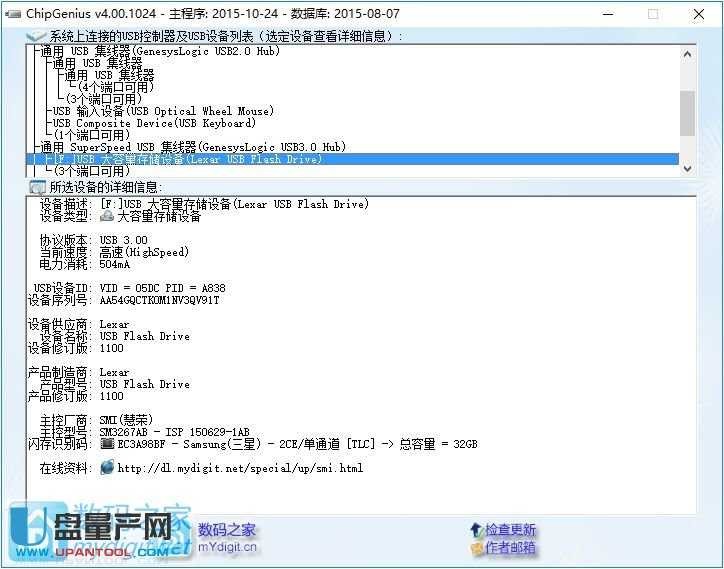The image size is (724, 569).
Task: Select the Lexar USB Flash Drive row
Action: [x=353, y=159]
